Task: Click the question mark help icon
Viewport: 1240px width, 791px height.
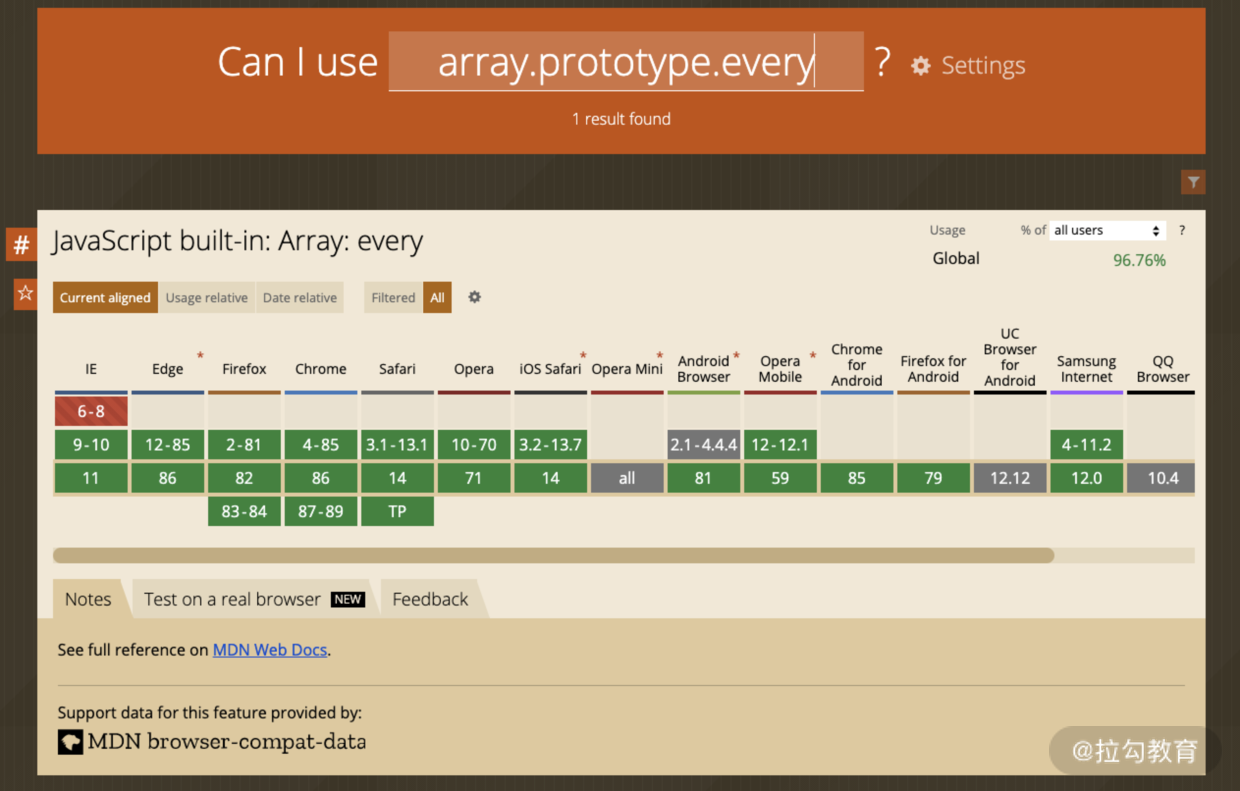Action: pos(1182,230)
